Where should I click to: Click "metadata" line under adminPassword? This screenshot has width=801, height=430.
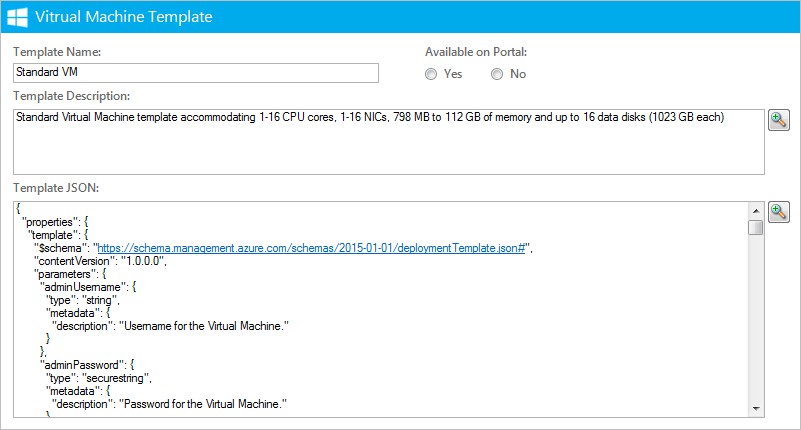[x=78, y=391]
